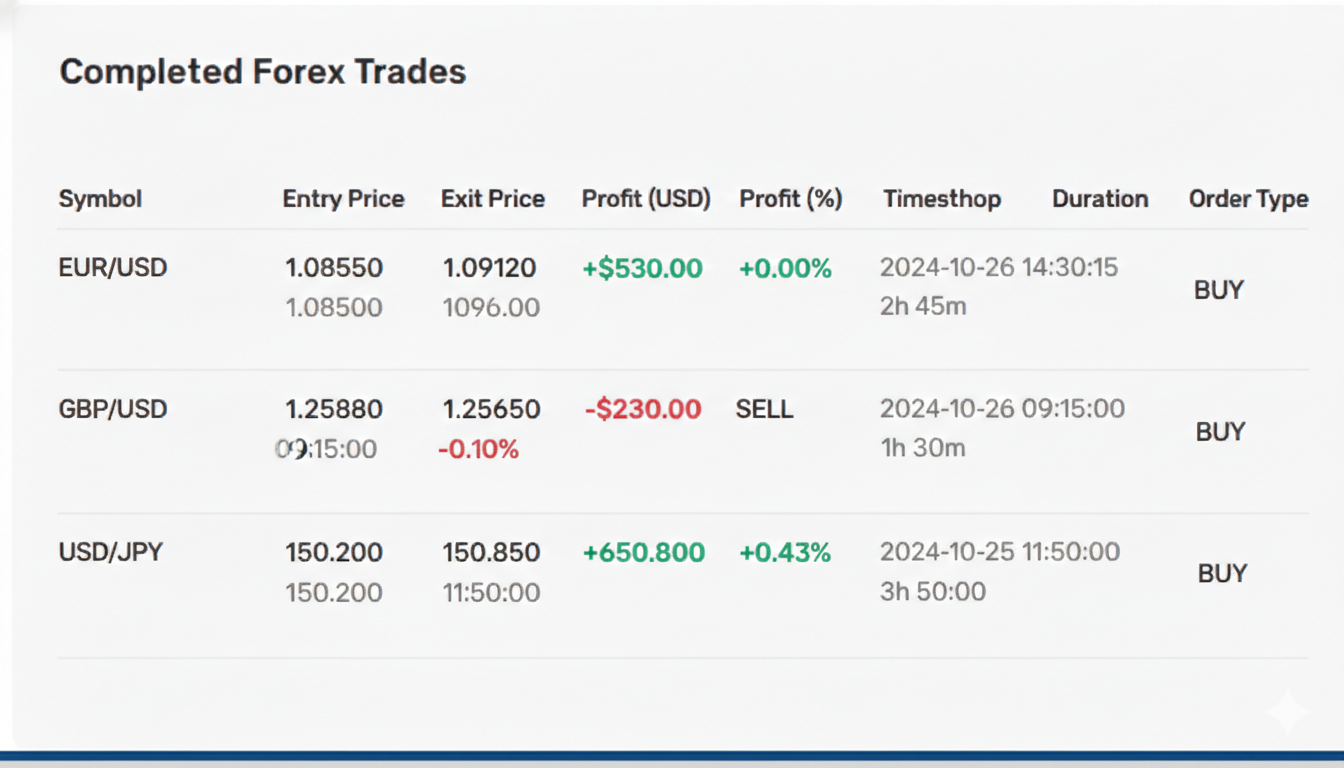Click the +650.800 profit value
The image size is (1344, 768).
[643, 553]
